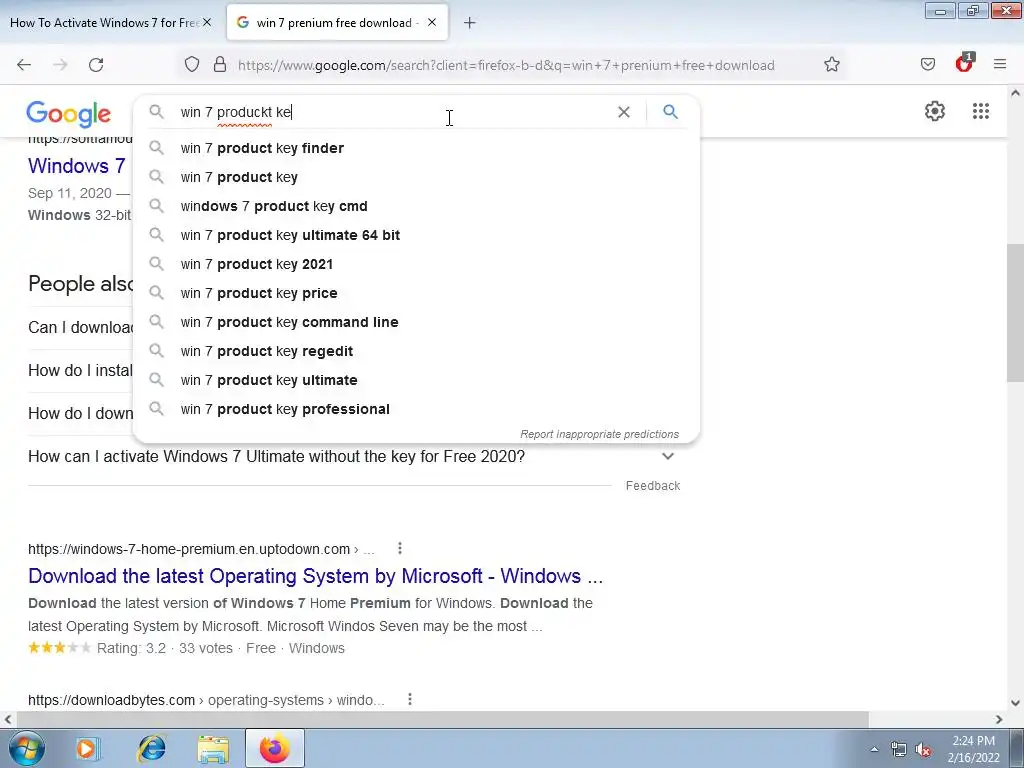Choose suggestion 'win 7 product key professional'
Viewport: 1024px width, 768px height.
point(416,409)
